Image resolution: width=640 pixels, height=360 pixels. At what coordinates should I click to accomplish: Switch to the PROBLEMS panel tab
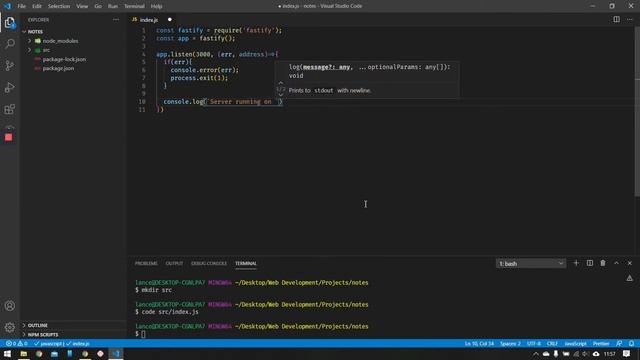pos(146,263)
